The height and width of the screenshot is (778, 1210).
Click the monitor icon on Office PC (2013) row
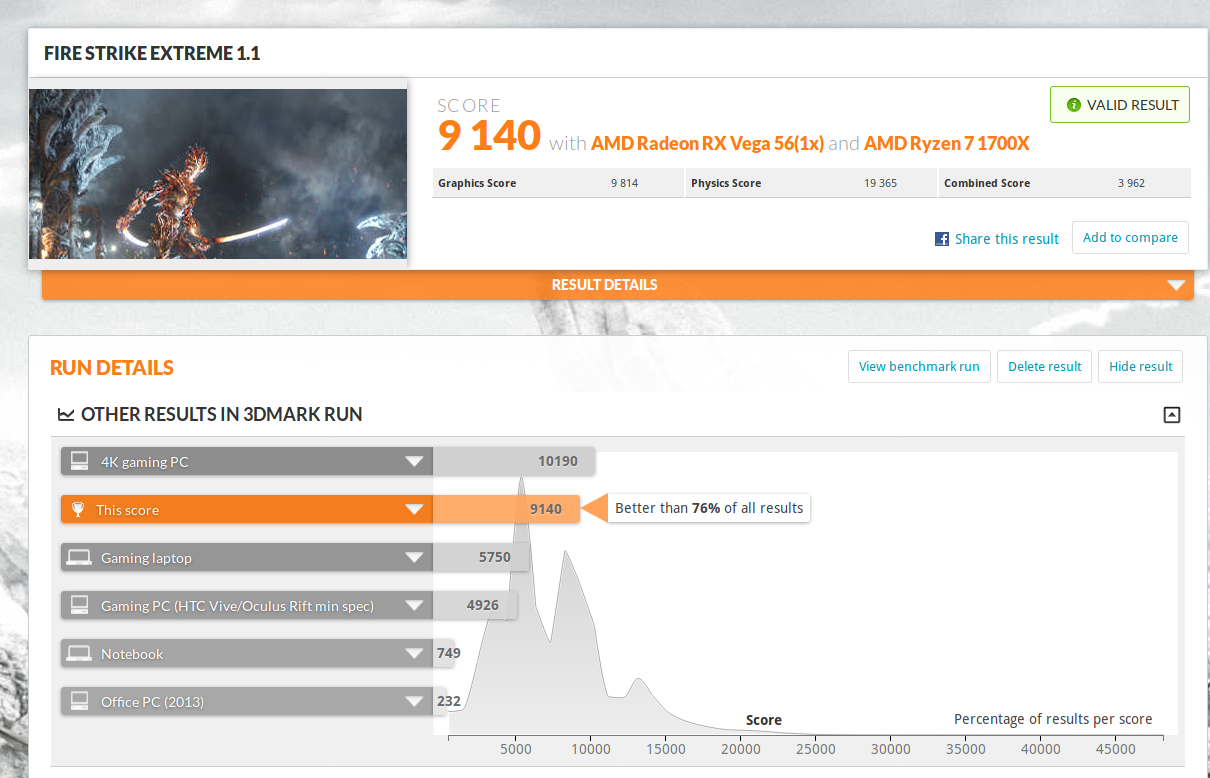pos(79,702)
